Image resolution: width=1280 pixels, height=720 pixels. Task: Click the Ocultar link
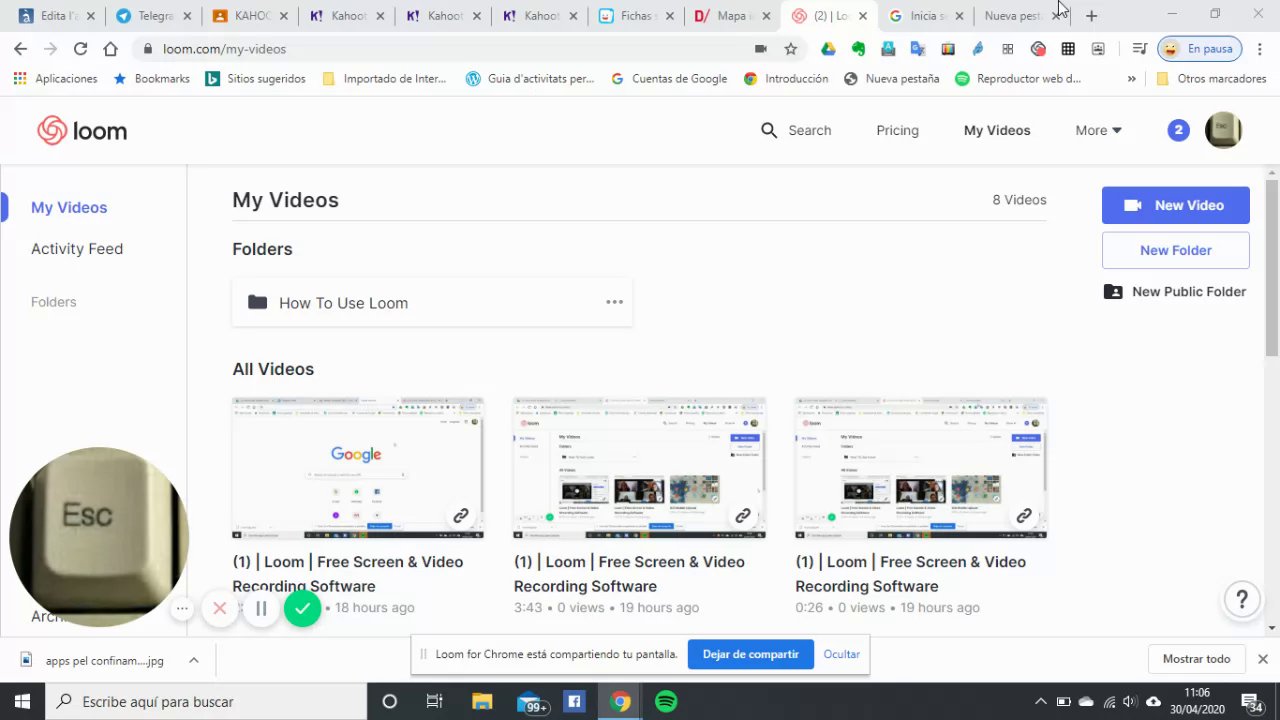click(x=842, y=654)
